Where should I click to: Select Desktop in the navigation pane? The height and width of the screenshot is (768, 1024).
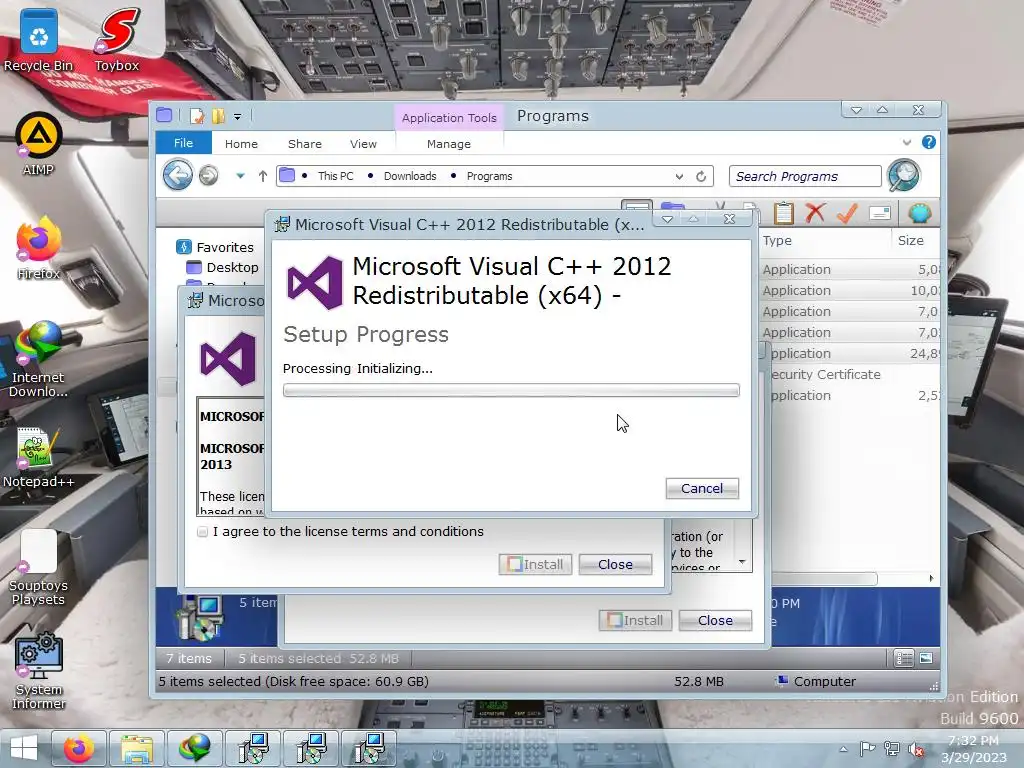[x=222, y=267]
